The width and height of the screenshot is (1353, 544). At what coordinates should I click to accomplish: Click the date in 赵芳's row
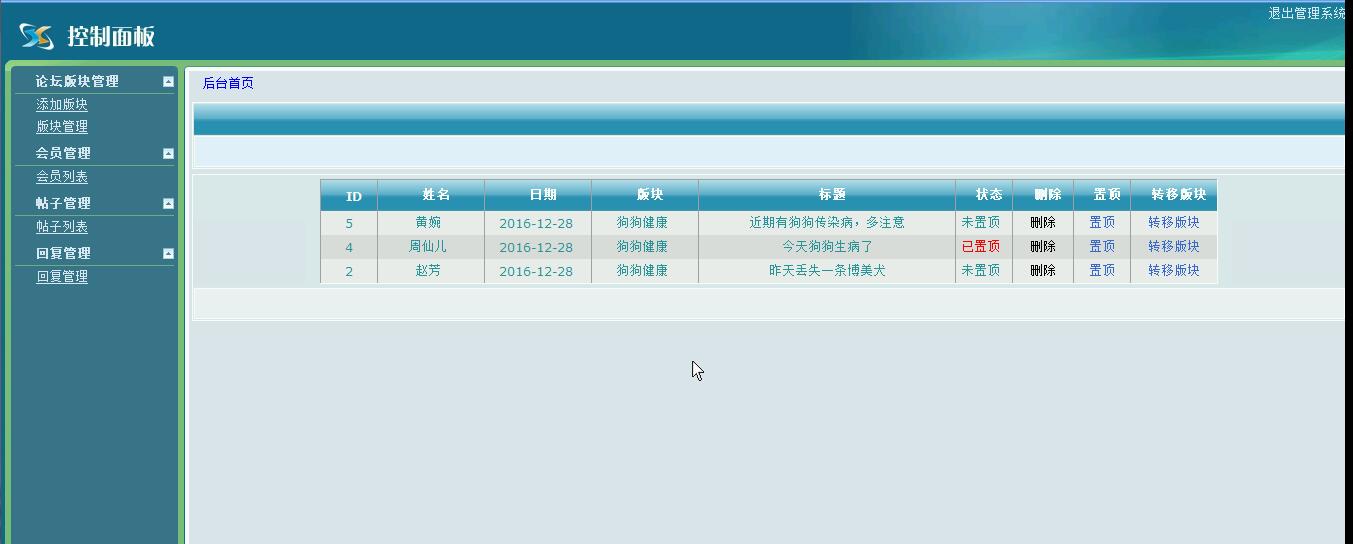coord(536,271)
